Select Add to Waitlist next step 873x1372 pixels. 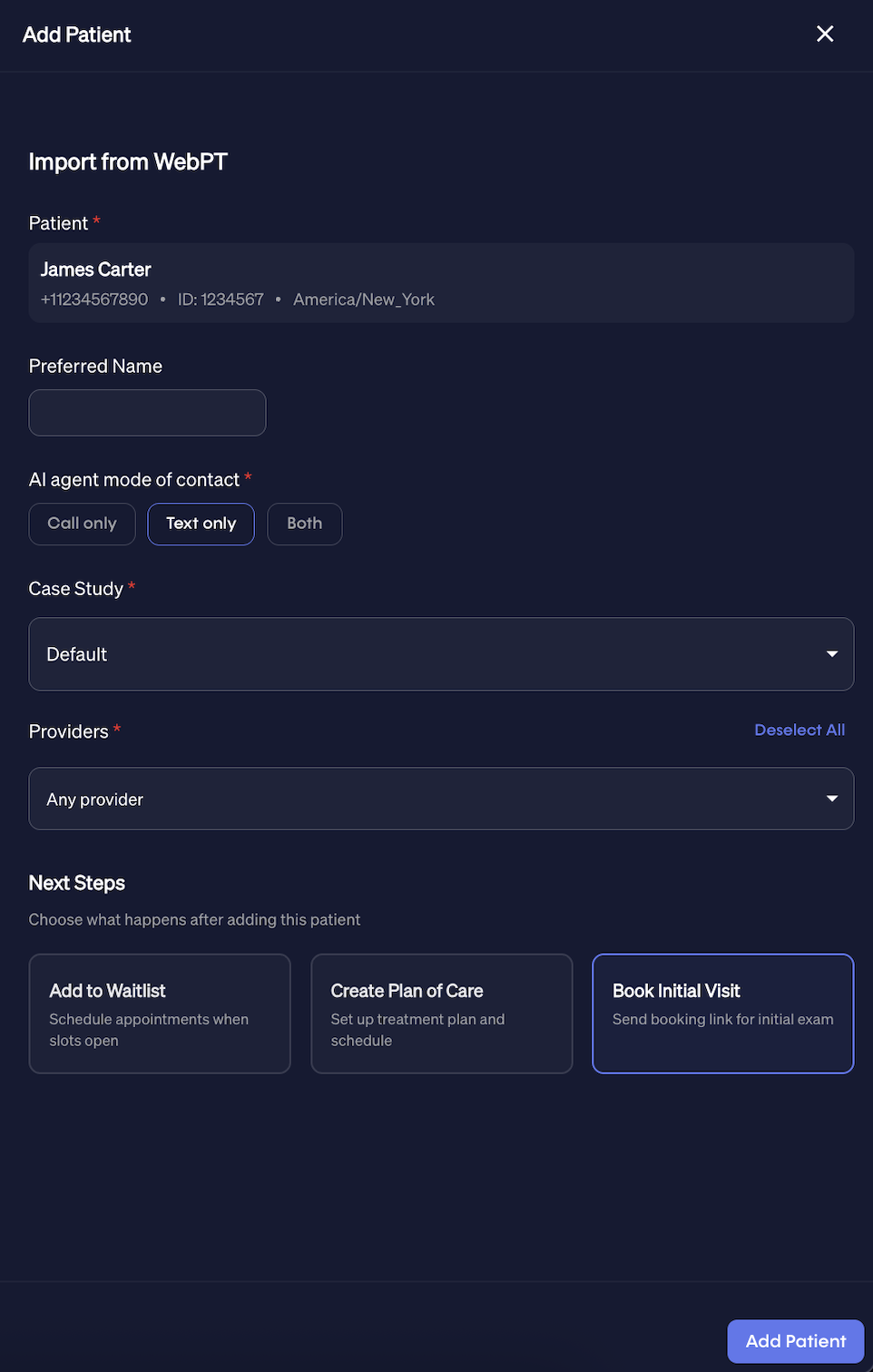point(160,1014)
